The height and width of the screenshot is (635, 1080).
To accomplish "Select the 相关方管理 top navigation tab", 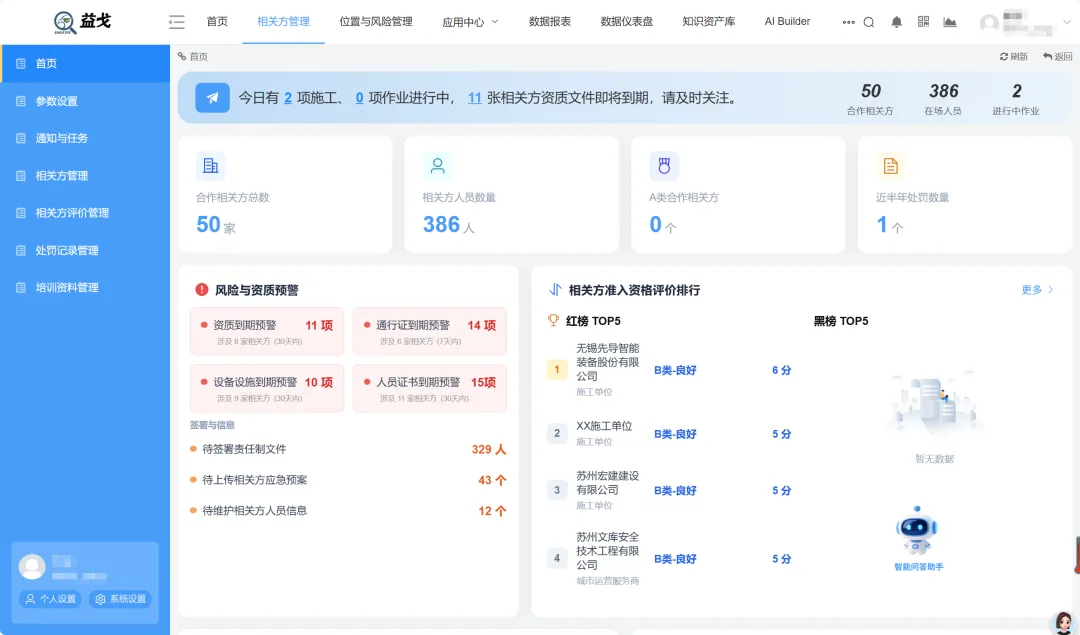I will [283, 22].
